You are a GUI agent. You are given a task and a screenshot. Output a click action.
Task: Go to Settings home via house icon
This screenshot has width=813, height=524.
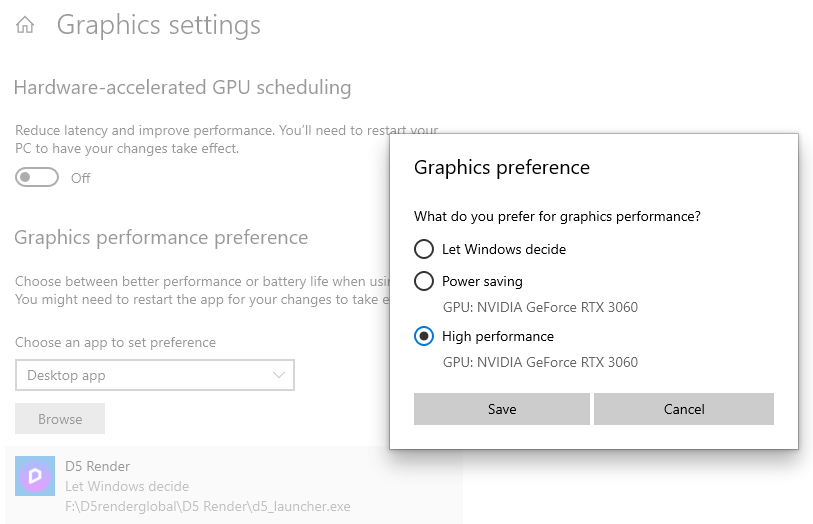point(25,26)
